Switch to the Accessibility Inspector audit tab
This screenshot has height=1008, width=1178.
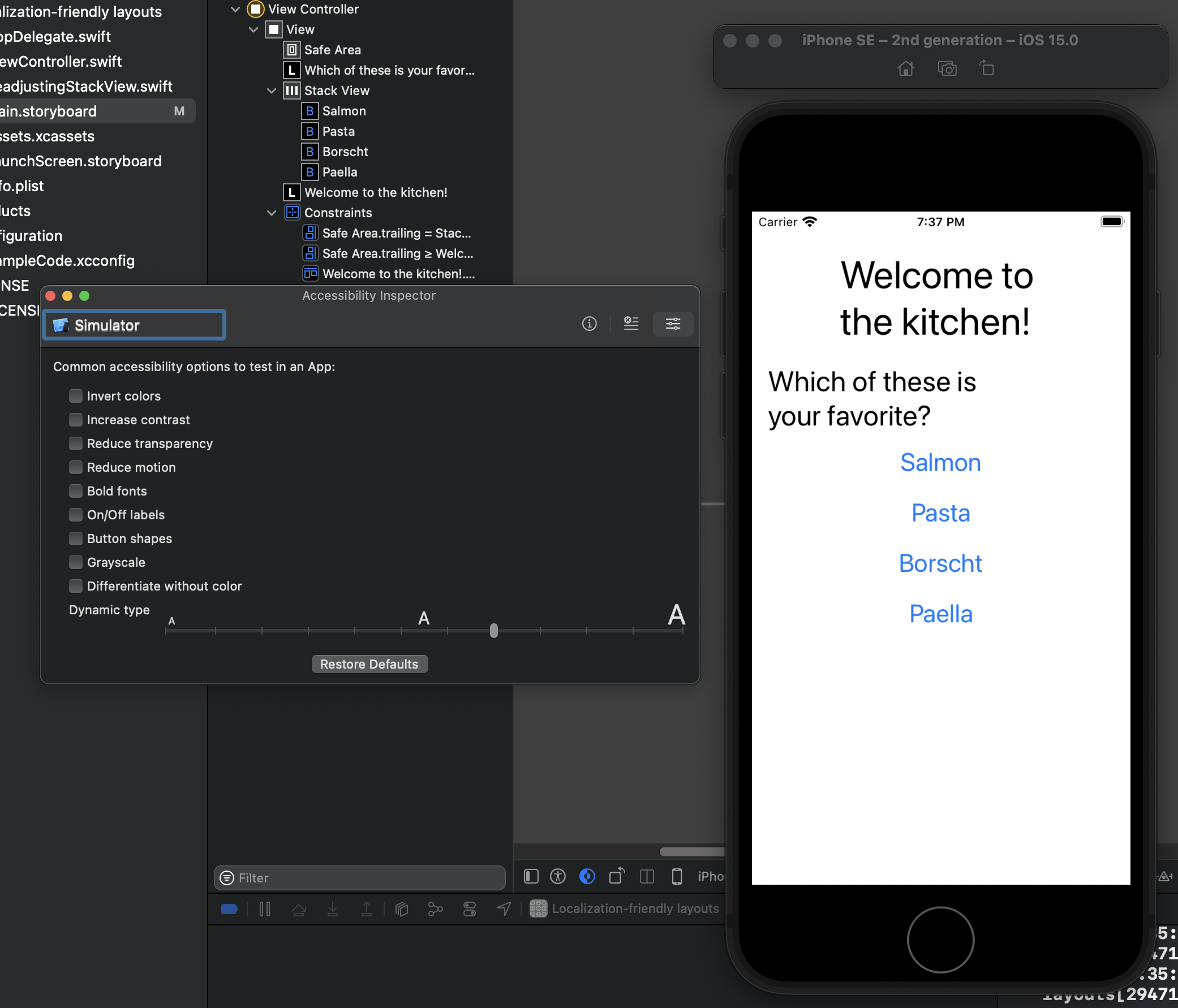[x=631, y=324]
